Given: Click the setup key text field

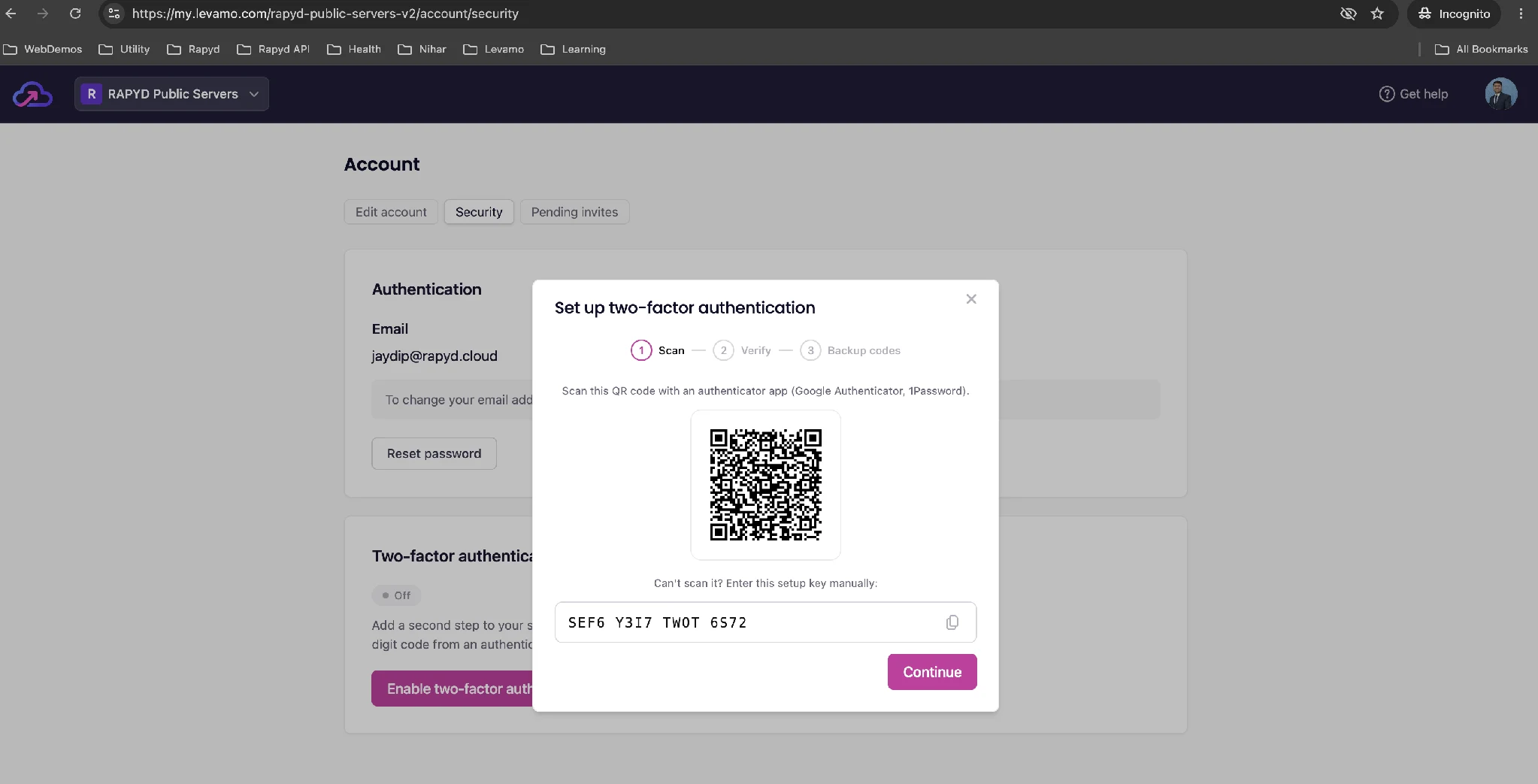Looking at the screenshot, I should pos(765,622).
